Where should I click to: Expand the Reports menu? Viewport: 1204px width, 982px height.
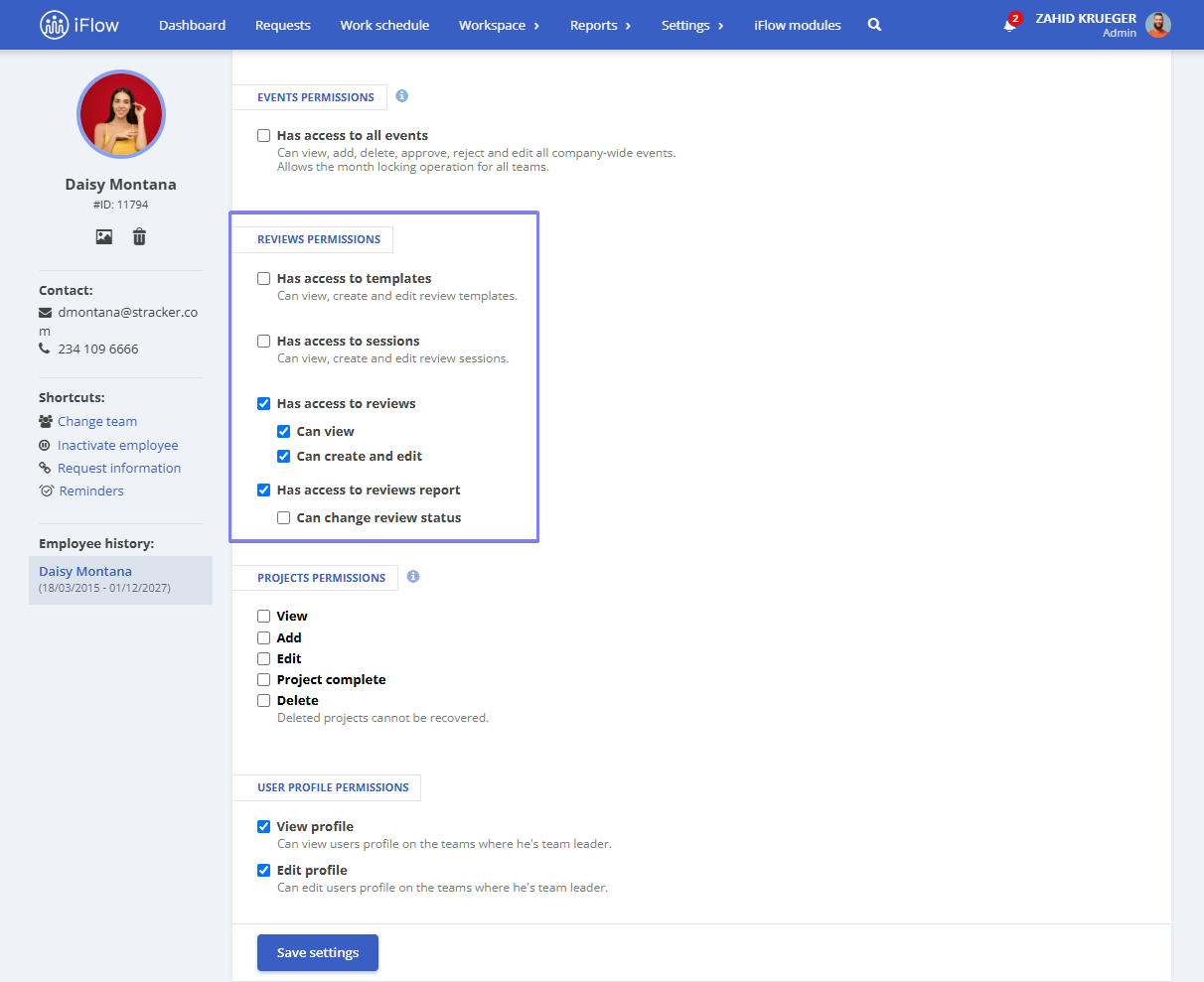pos(600,25)
